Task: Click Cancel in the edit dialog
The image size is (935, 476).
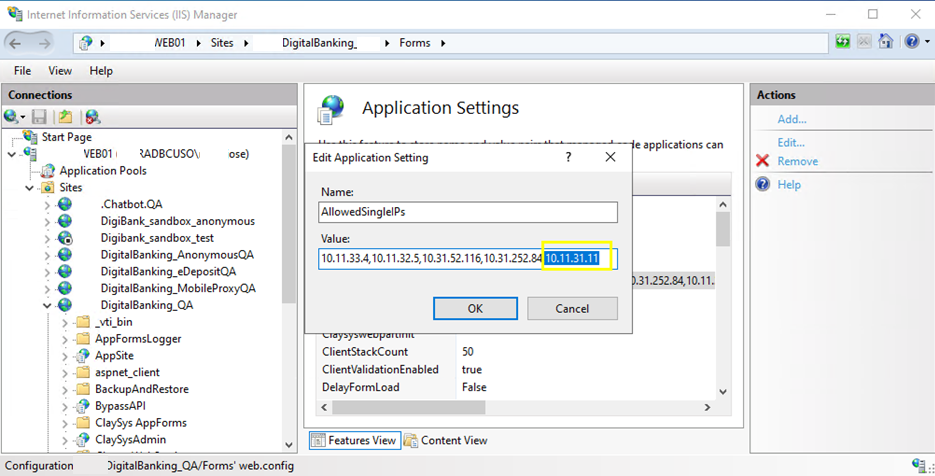Action: [572, 309]
